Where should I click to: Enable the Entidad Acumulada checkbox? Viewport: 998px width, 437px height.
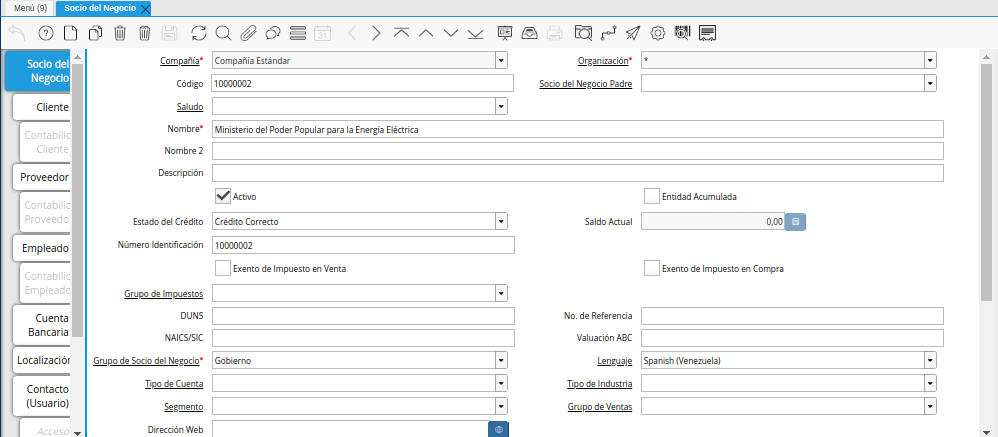652,196
